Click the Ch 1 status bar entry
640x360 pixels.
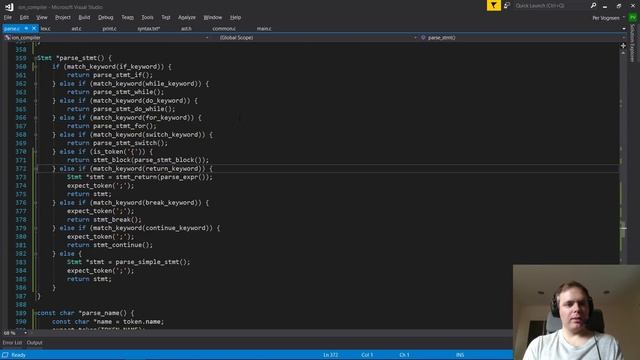click(404, 355)
